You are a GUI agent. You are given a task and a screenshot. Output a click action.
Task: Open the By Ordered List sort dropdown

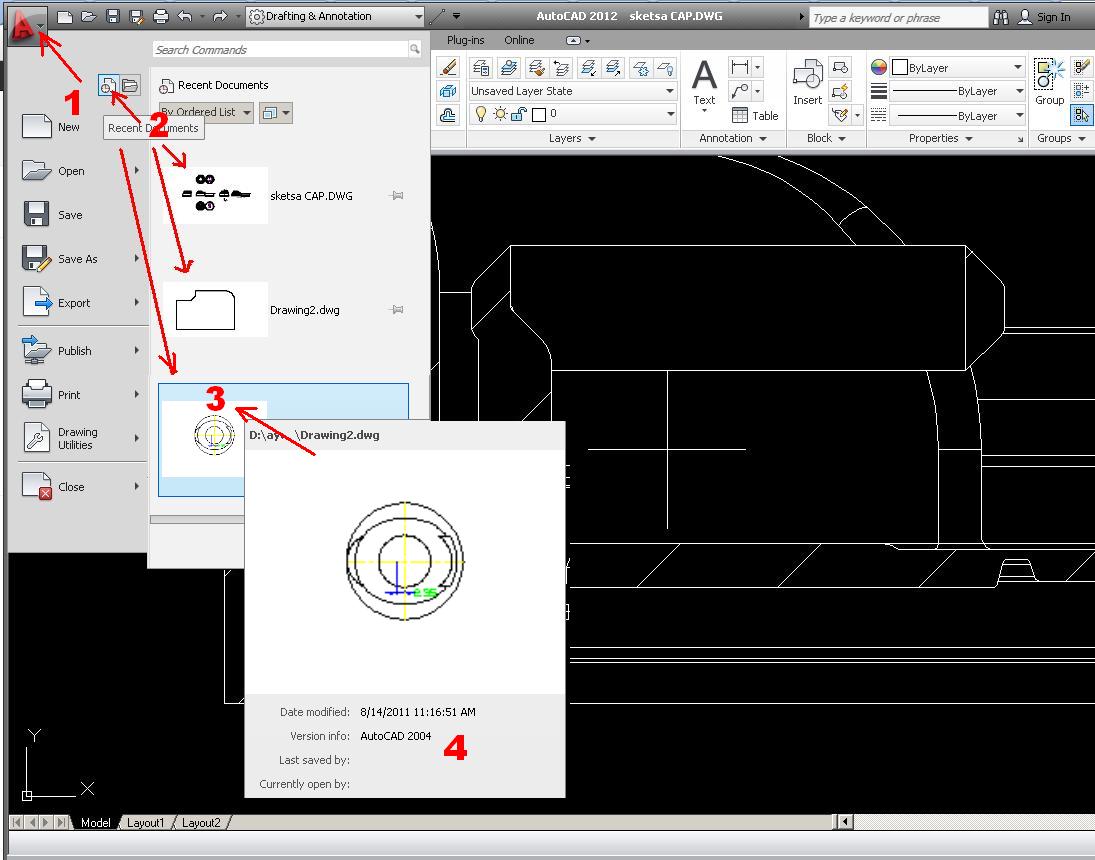click(x=206, y=112)
